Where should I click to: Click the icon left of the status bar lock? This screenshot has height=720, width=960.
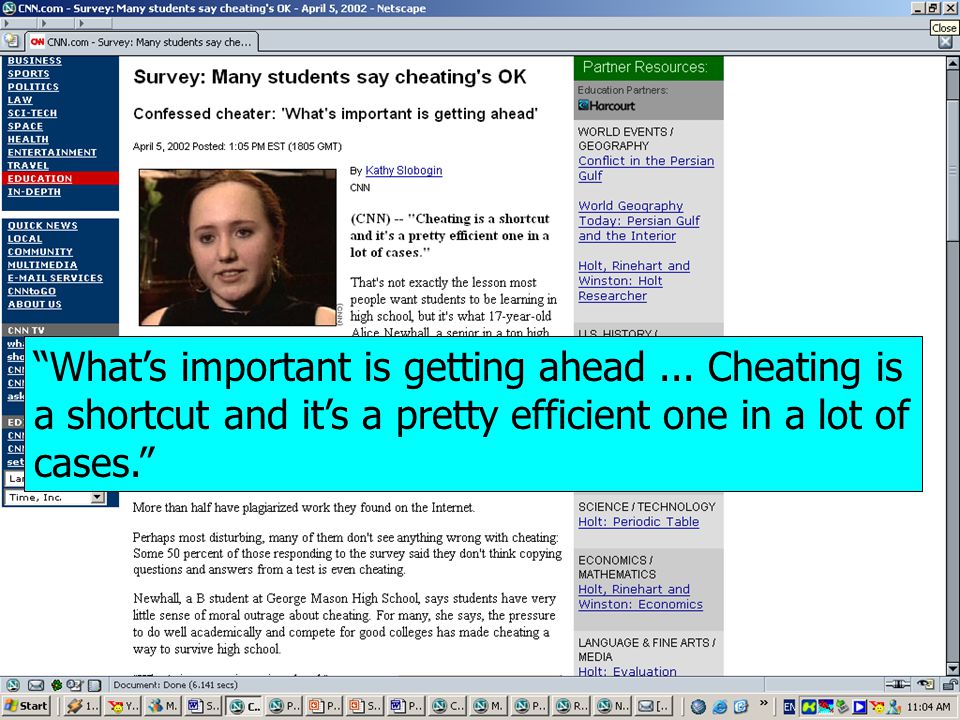tap(926, 684)
